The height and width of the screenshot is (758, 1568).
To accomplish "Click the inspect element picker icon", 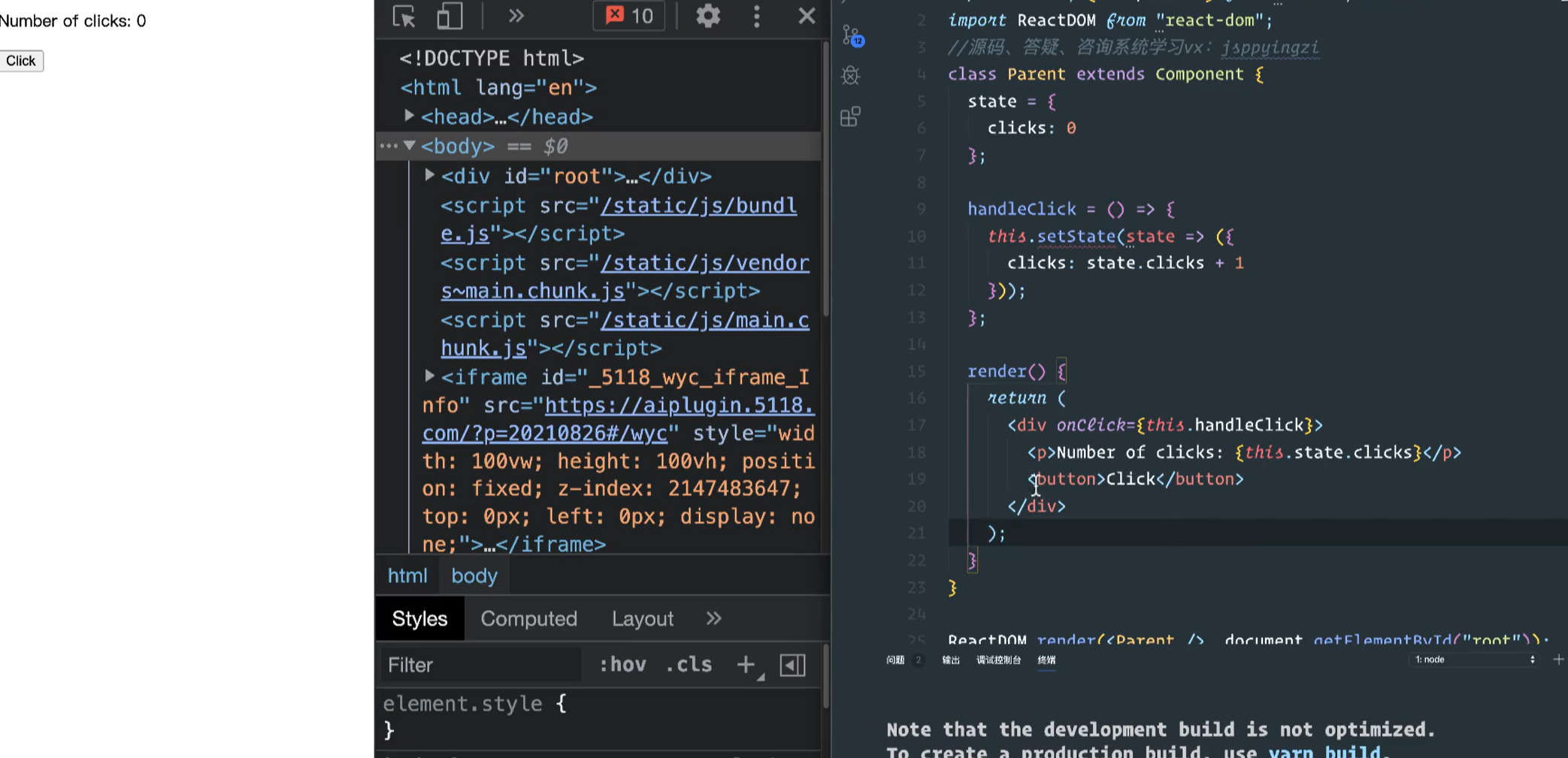I will pyautogui.click(x=404, y=16).
